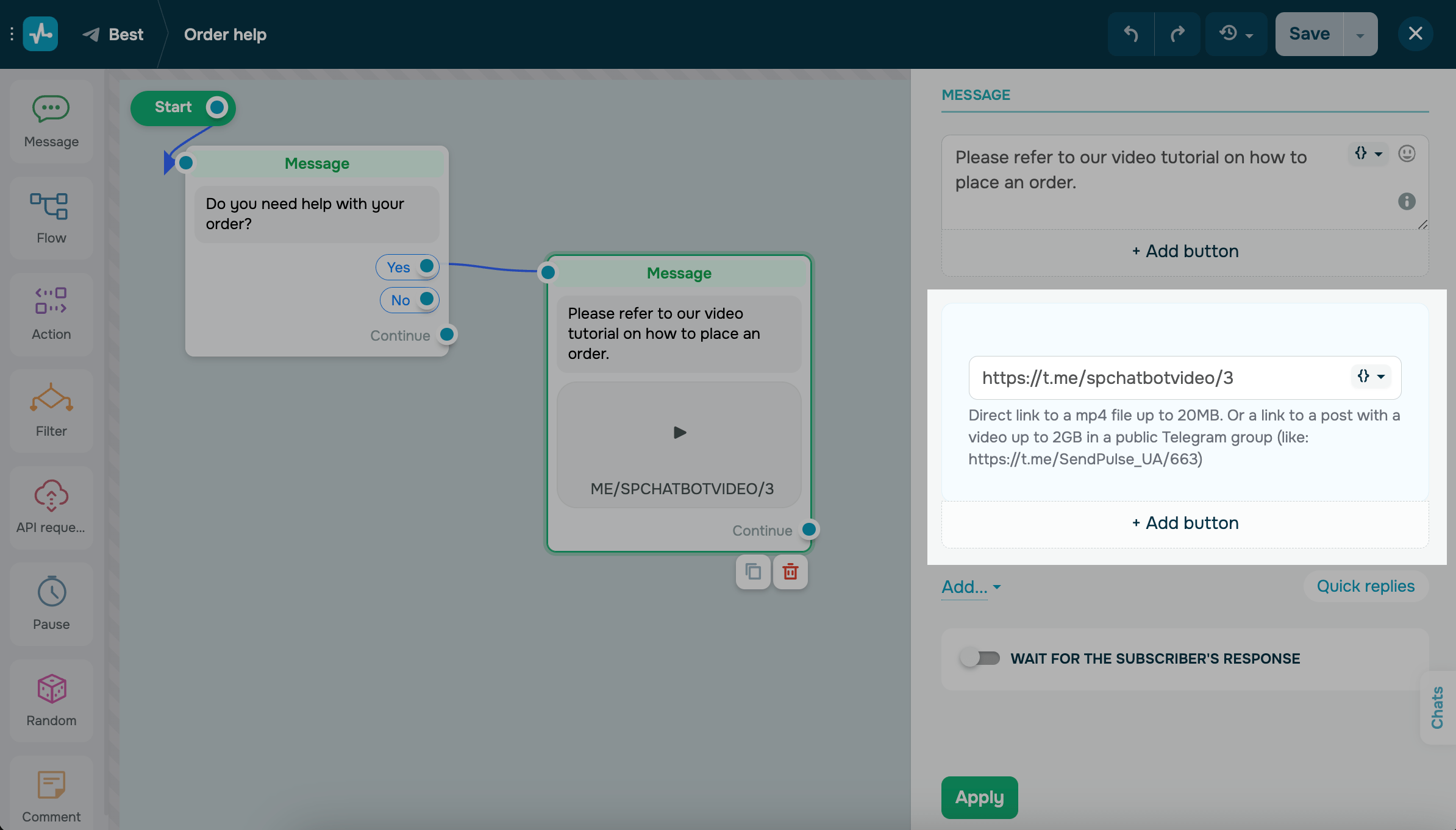The image size is (1456, 830).
Task: Select the API request block
Action: [51, 506]
